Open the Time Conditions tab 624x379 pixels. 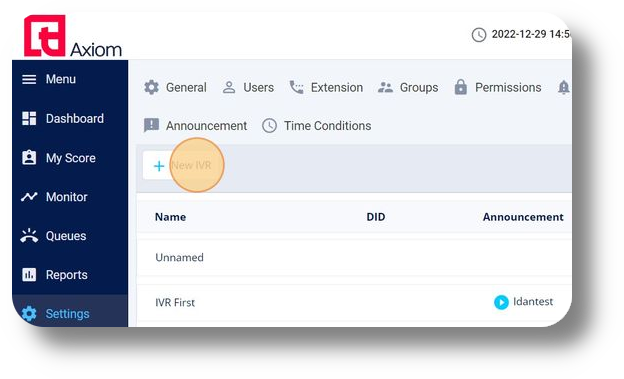point(317,126)
